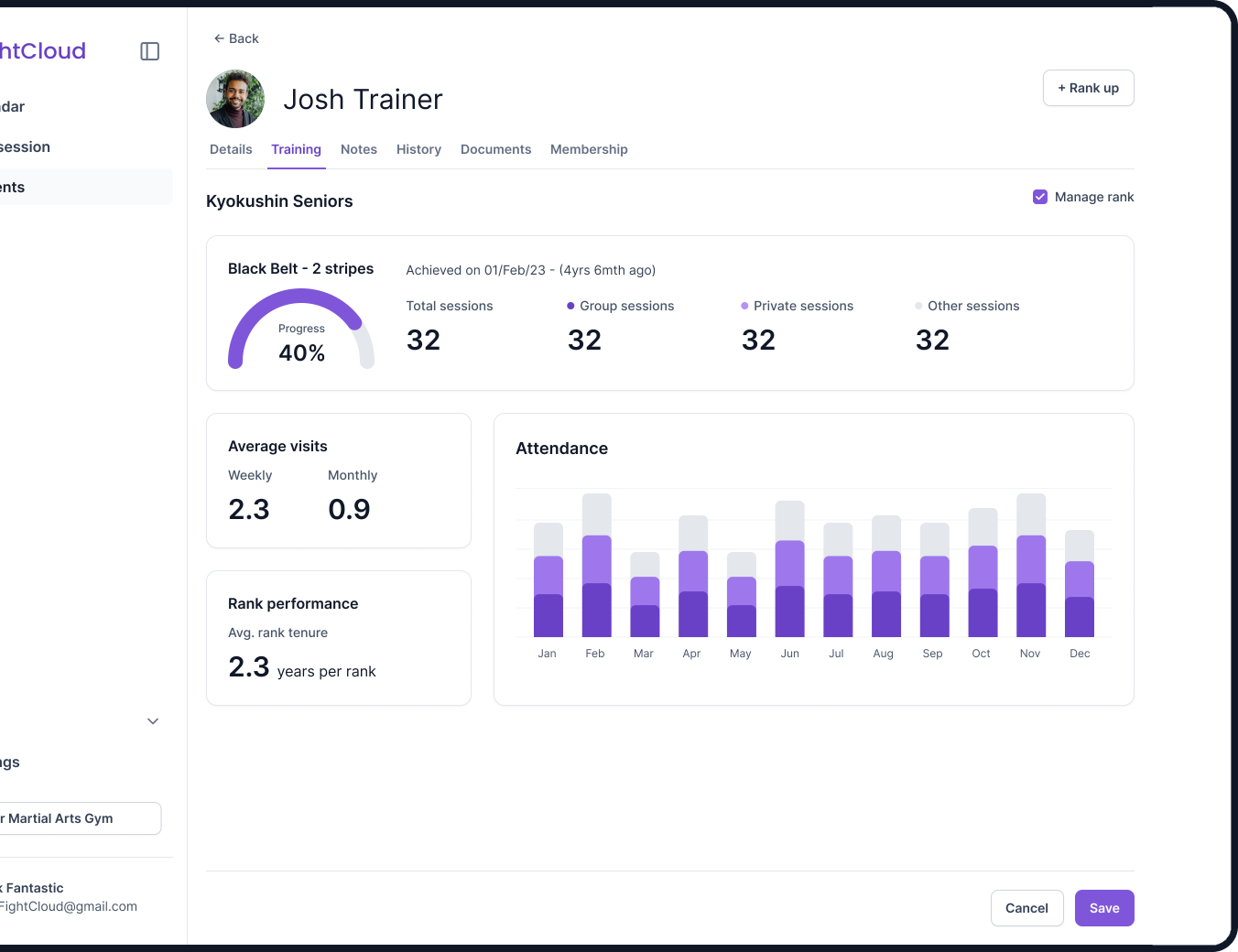Click the Other sessions legend dot
The image size is (1238, 952).
click(x=918, y=306)
